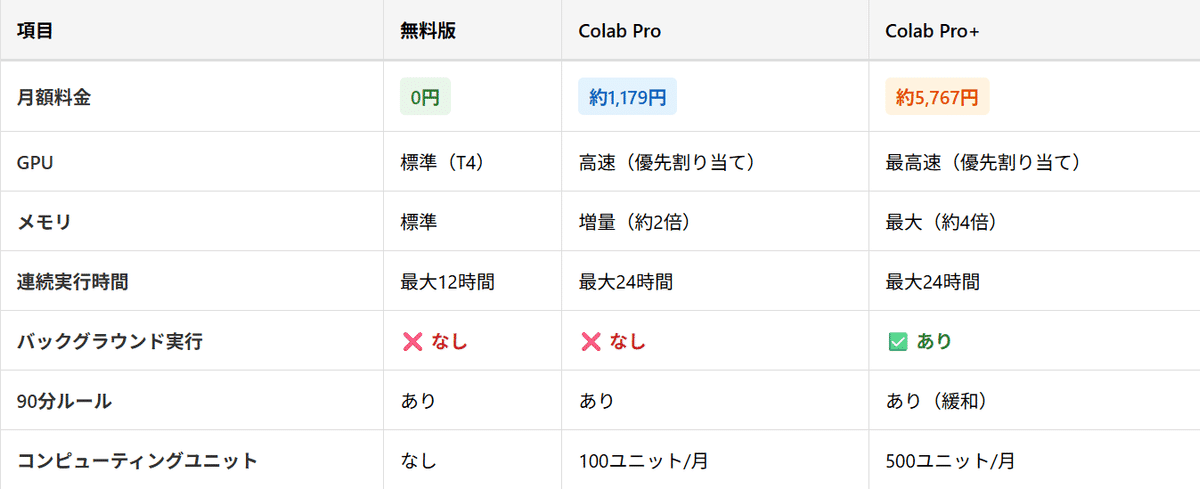Image resolution: width=1200 pixels, height=489 pixels.
Task: Select the メモリ row label
Action: (44, 222)
